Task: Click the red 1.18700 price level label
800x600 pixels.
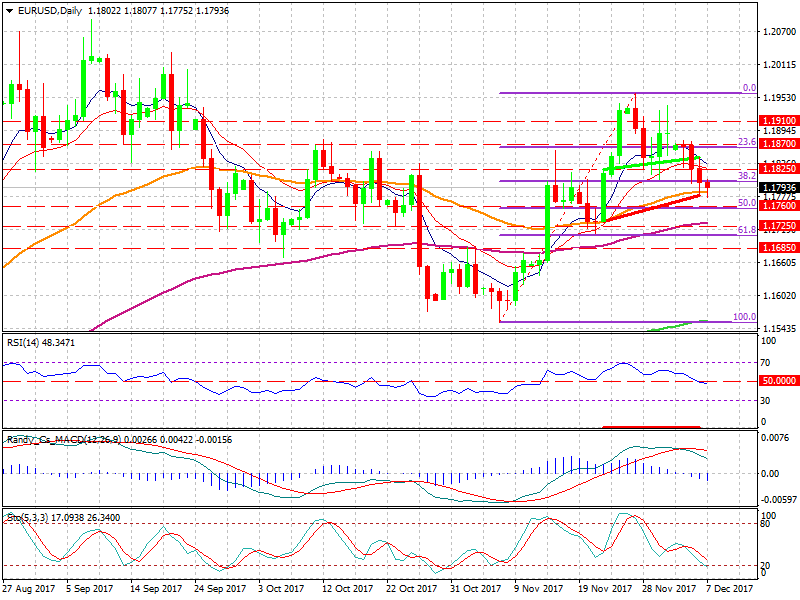Action: [779, 144]
